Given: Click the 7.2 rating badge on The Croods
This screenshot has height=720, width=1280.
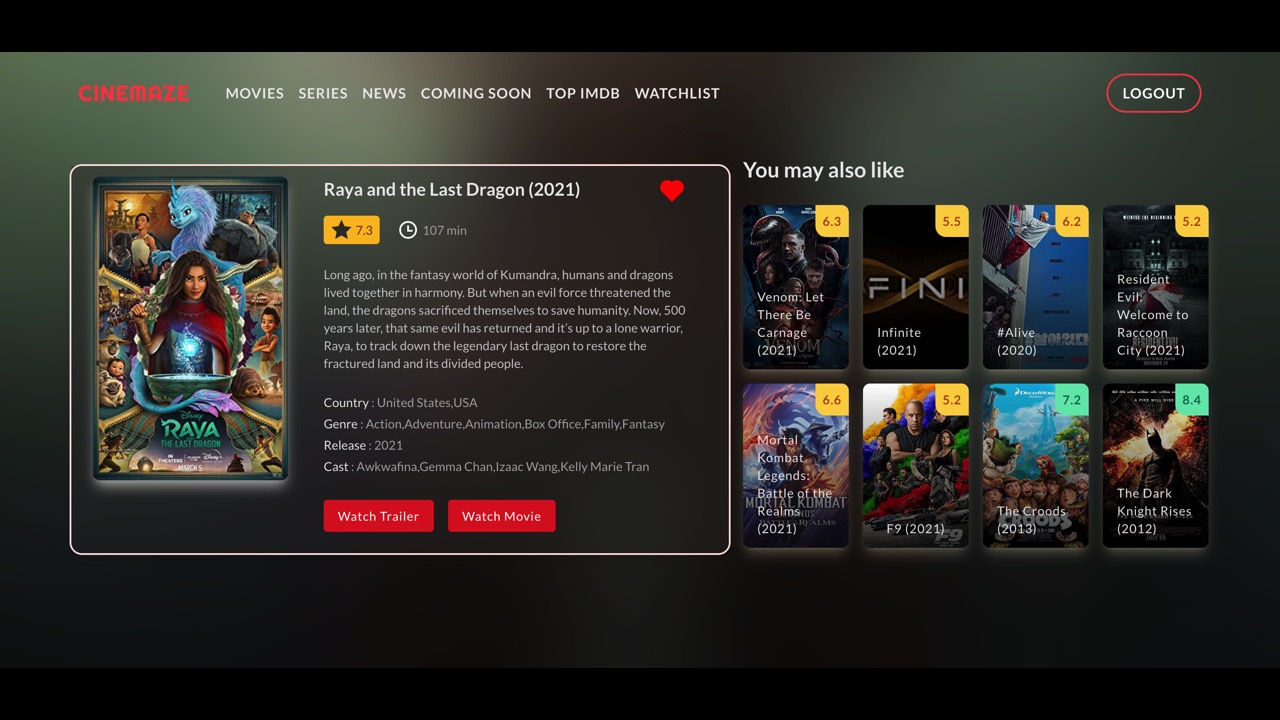Looking at the screenshot, I should tap(1072, 400).
